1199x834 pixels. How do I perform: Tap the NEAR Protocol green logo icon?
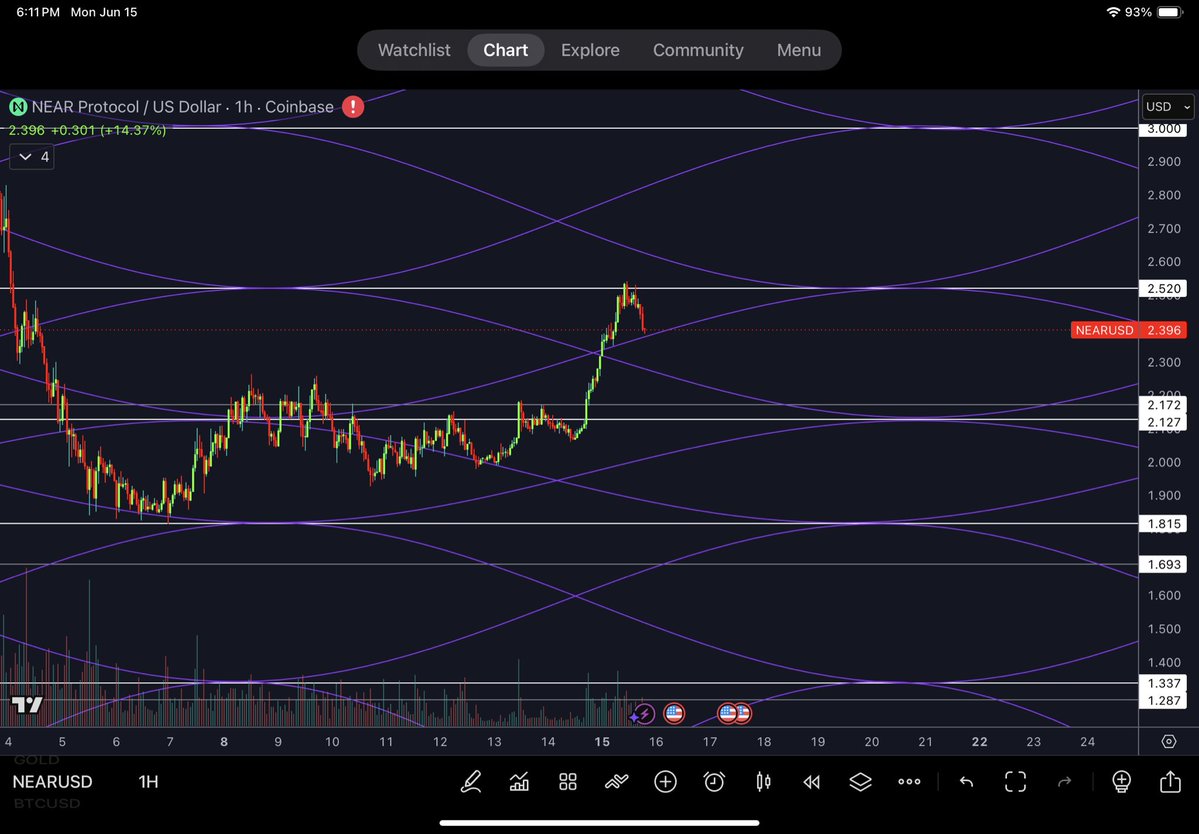[18, 107]
